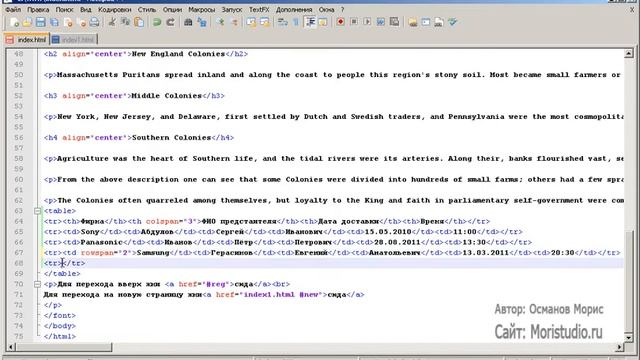Start macro recording with red button

340,22
